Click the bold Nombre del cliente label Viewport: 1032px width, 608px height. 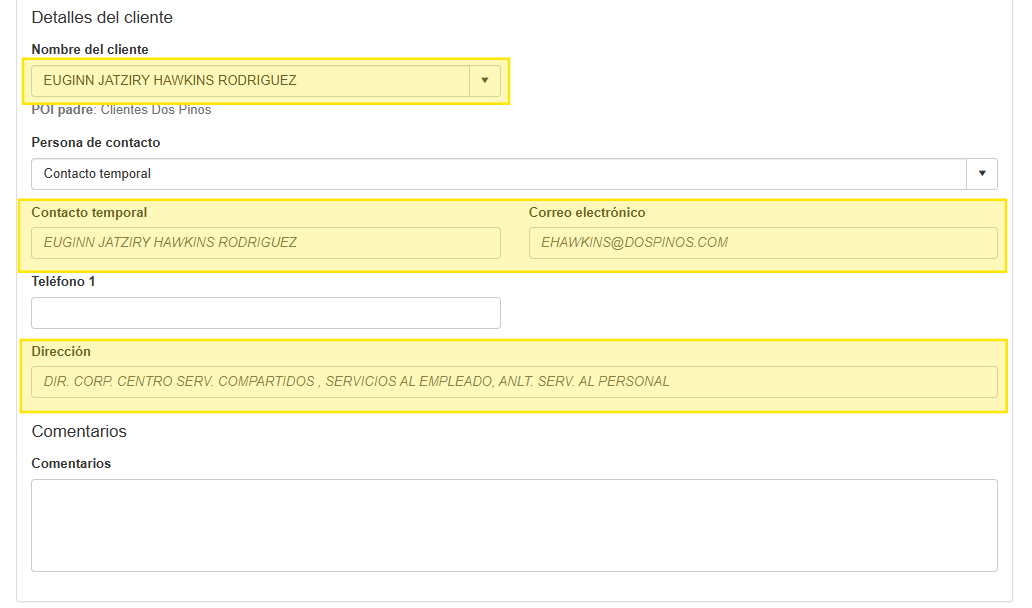click(x=90, y=50)
